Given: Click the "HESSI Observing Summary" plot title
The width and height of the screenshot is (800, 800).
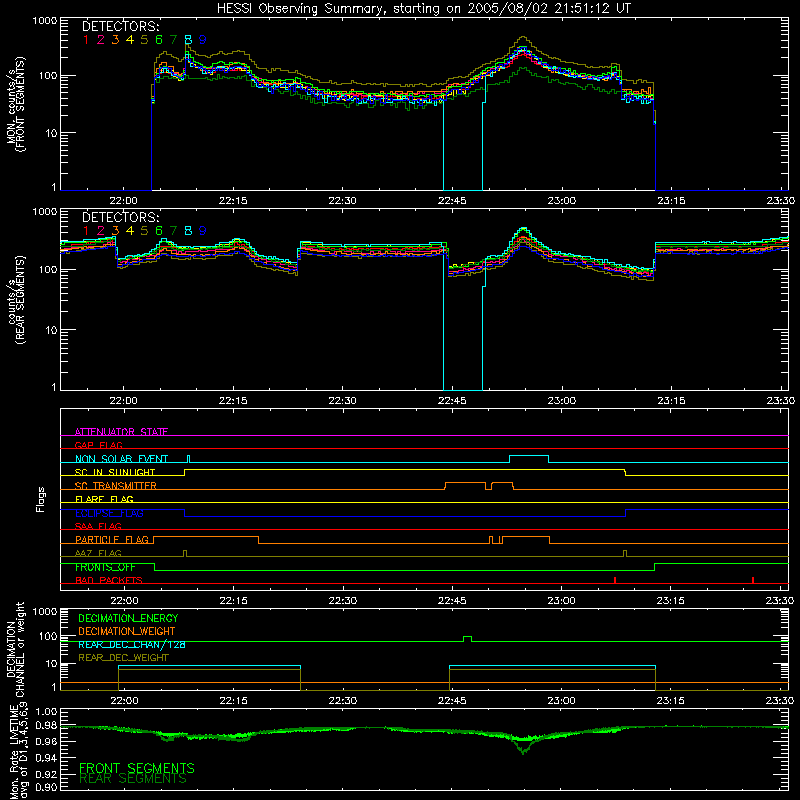Looking at the screenshot, I should [x=424, y=9].
